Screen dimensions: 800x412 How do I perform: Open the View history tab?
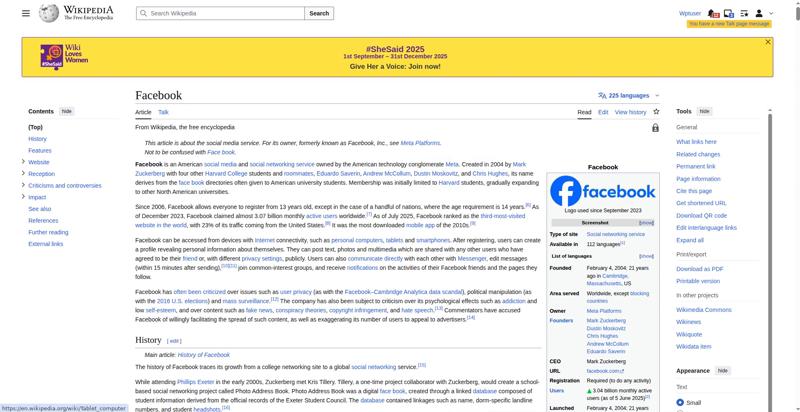[x=630, y=112]
